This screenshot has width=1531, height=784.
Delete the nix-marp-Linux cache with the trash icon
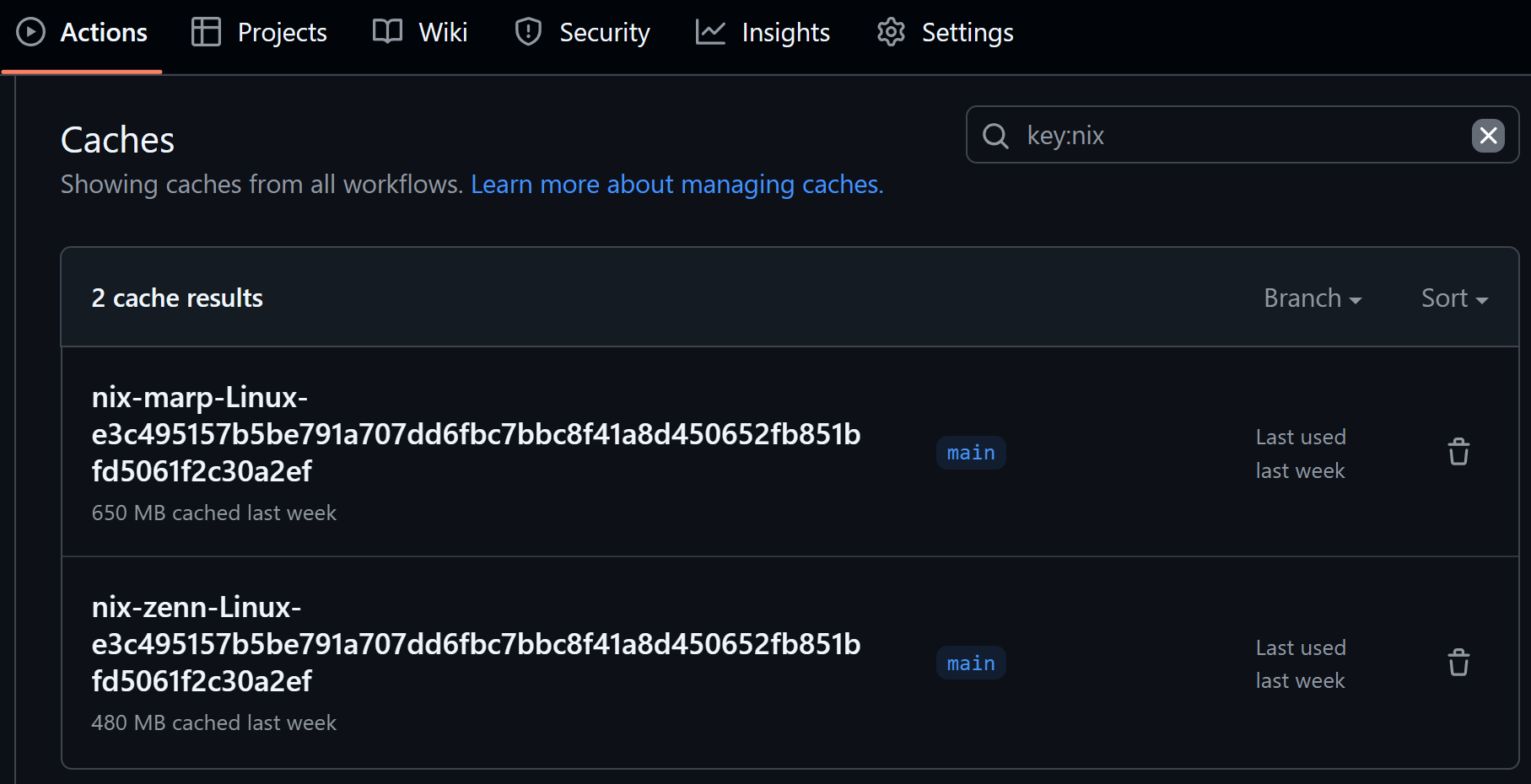click(x=1458, y=452)
